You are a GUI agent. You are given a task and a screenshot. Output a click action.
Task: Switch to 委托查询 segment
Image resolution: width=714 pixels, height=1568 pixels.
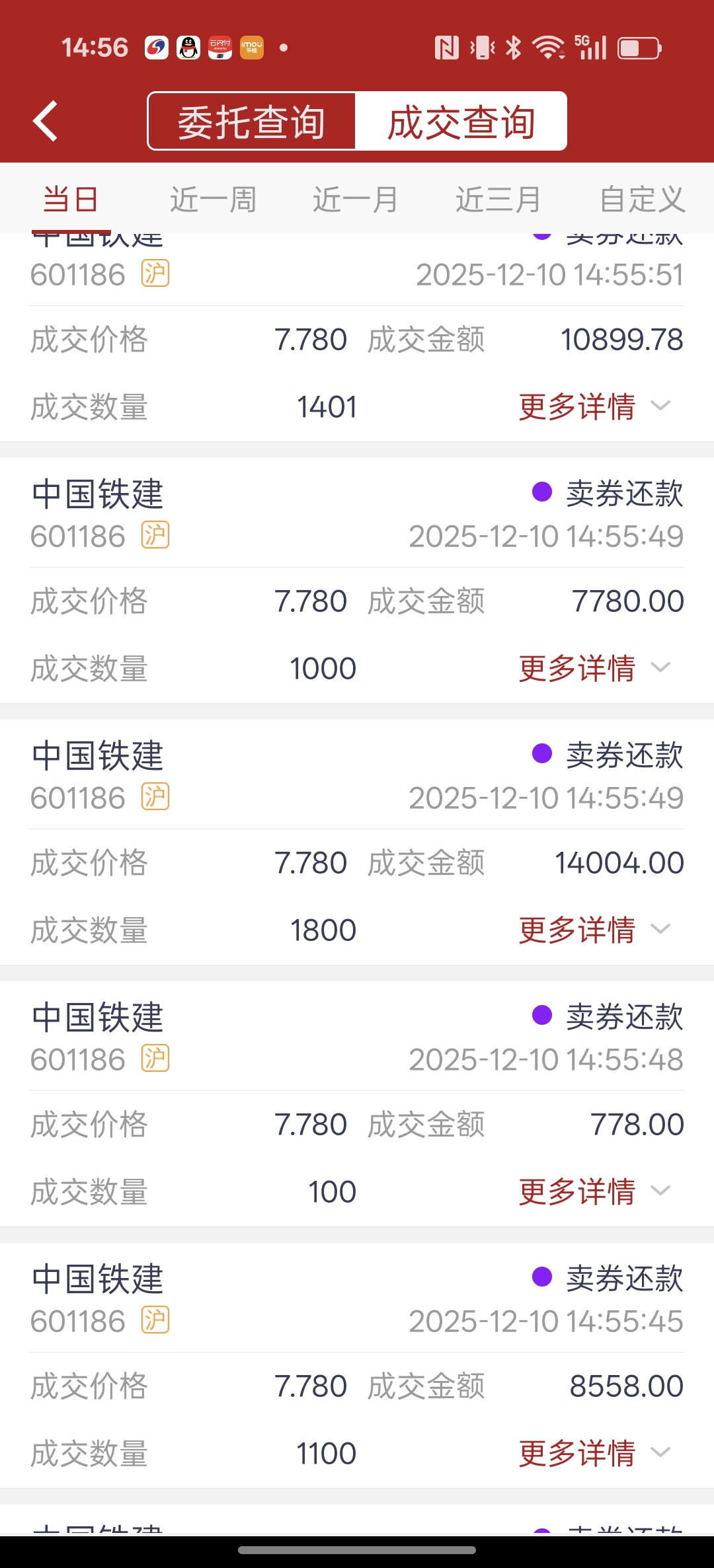252,122
